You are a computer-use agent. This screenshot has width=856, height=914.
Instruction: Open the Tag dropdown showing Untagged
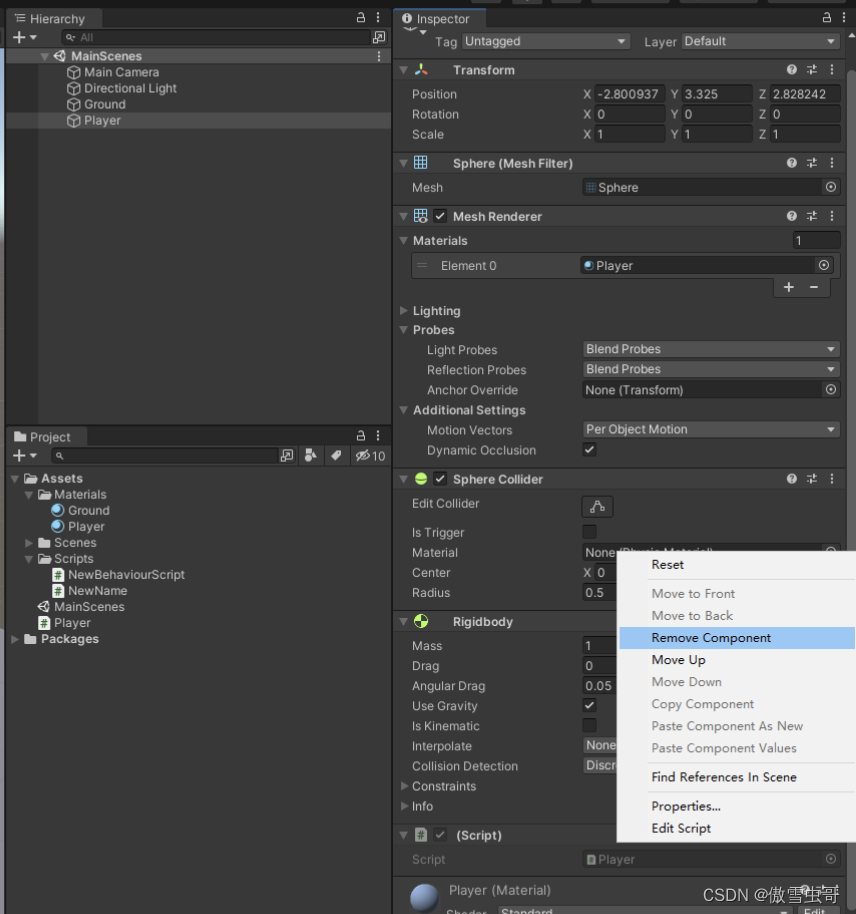click(546, 41)
